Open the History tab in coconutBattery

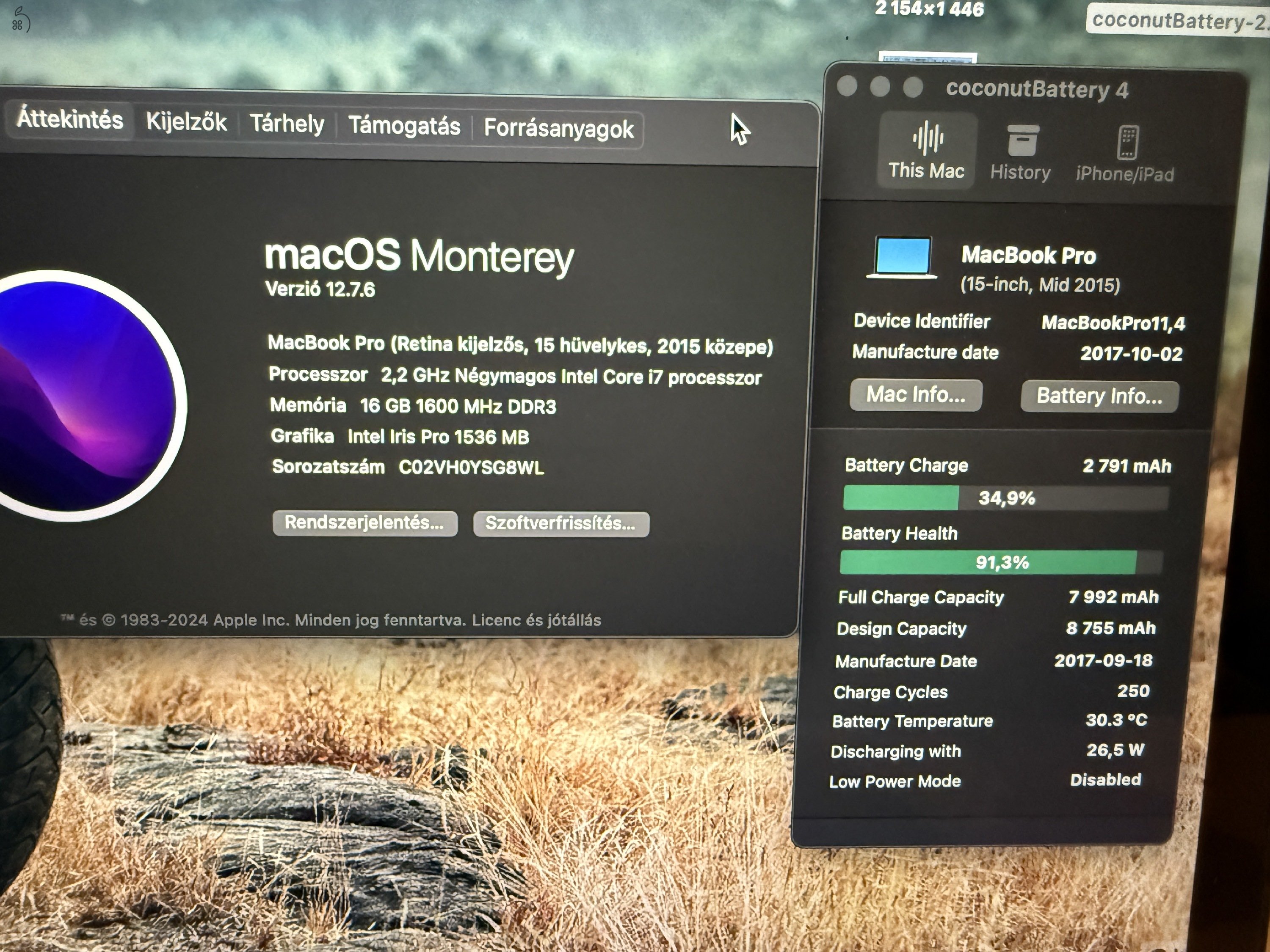click(1020, 153)
